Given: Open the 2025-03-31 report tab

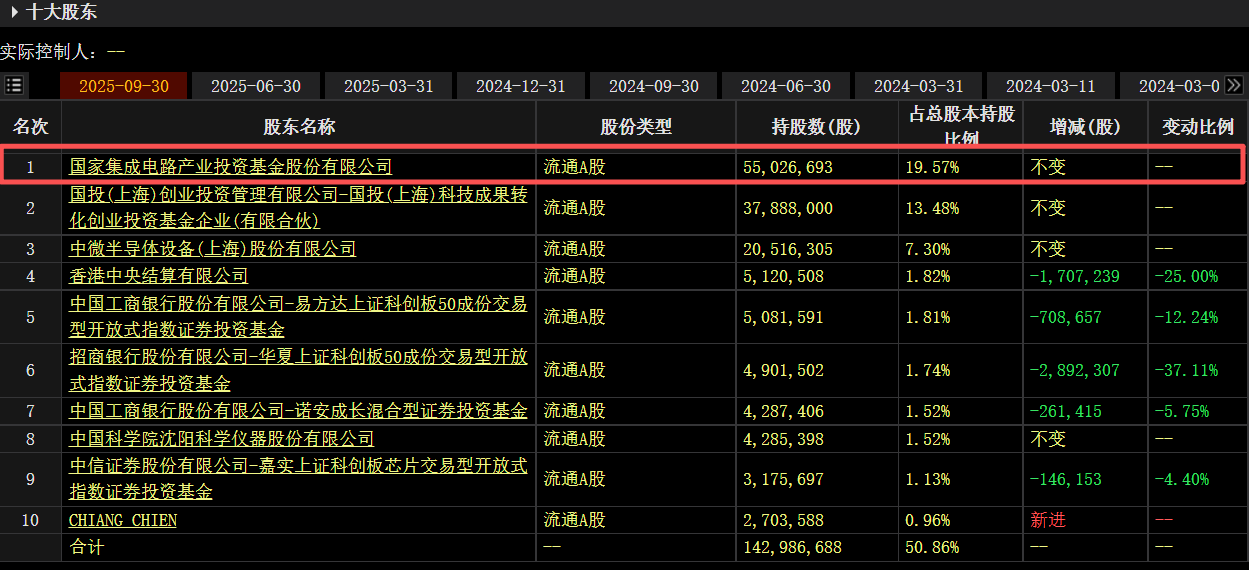Looking at the screenshot, I should [389, 86].
